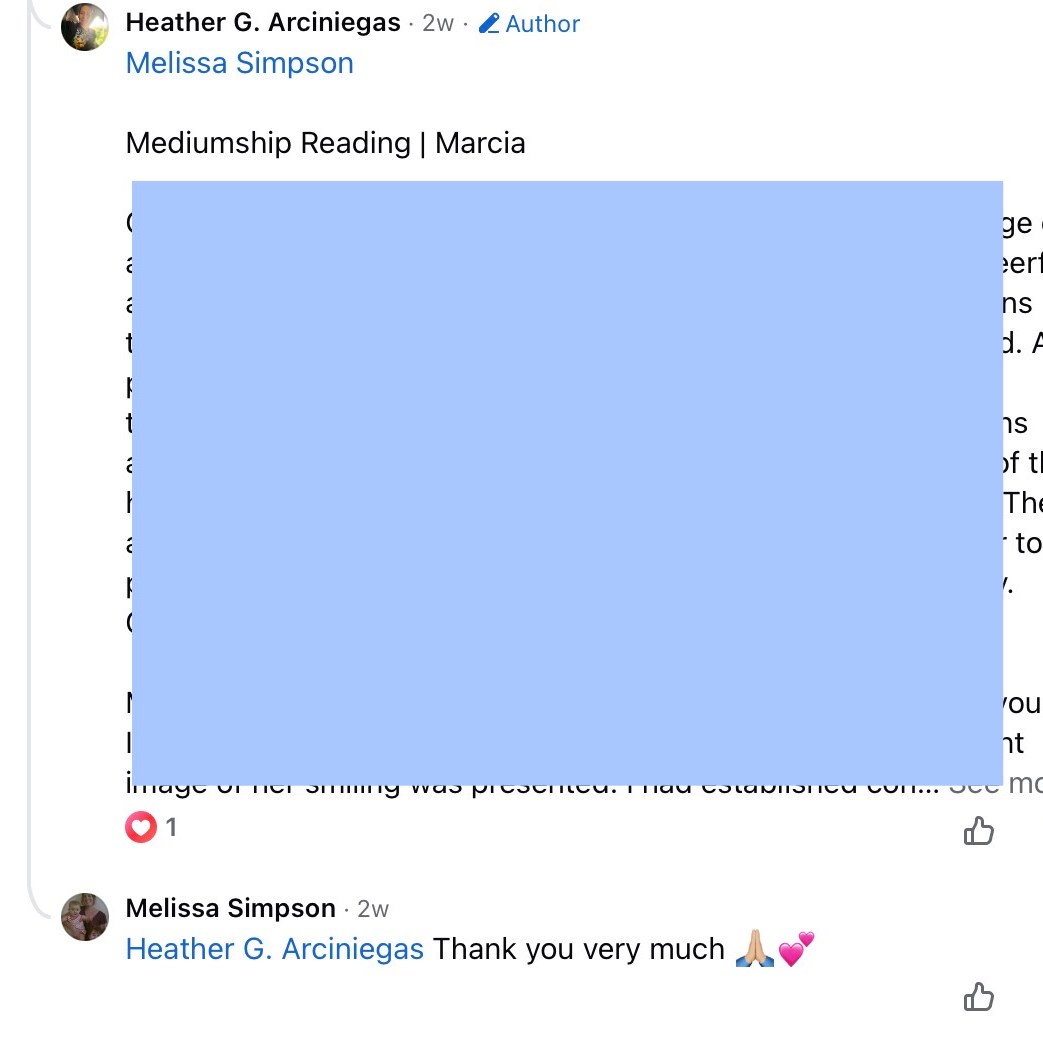This screenshot has width=1043, height=1043.
Task: Click the Author badge label
Action: click(543, 24)
